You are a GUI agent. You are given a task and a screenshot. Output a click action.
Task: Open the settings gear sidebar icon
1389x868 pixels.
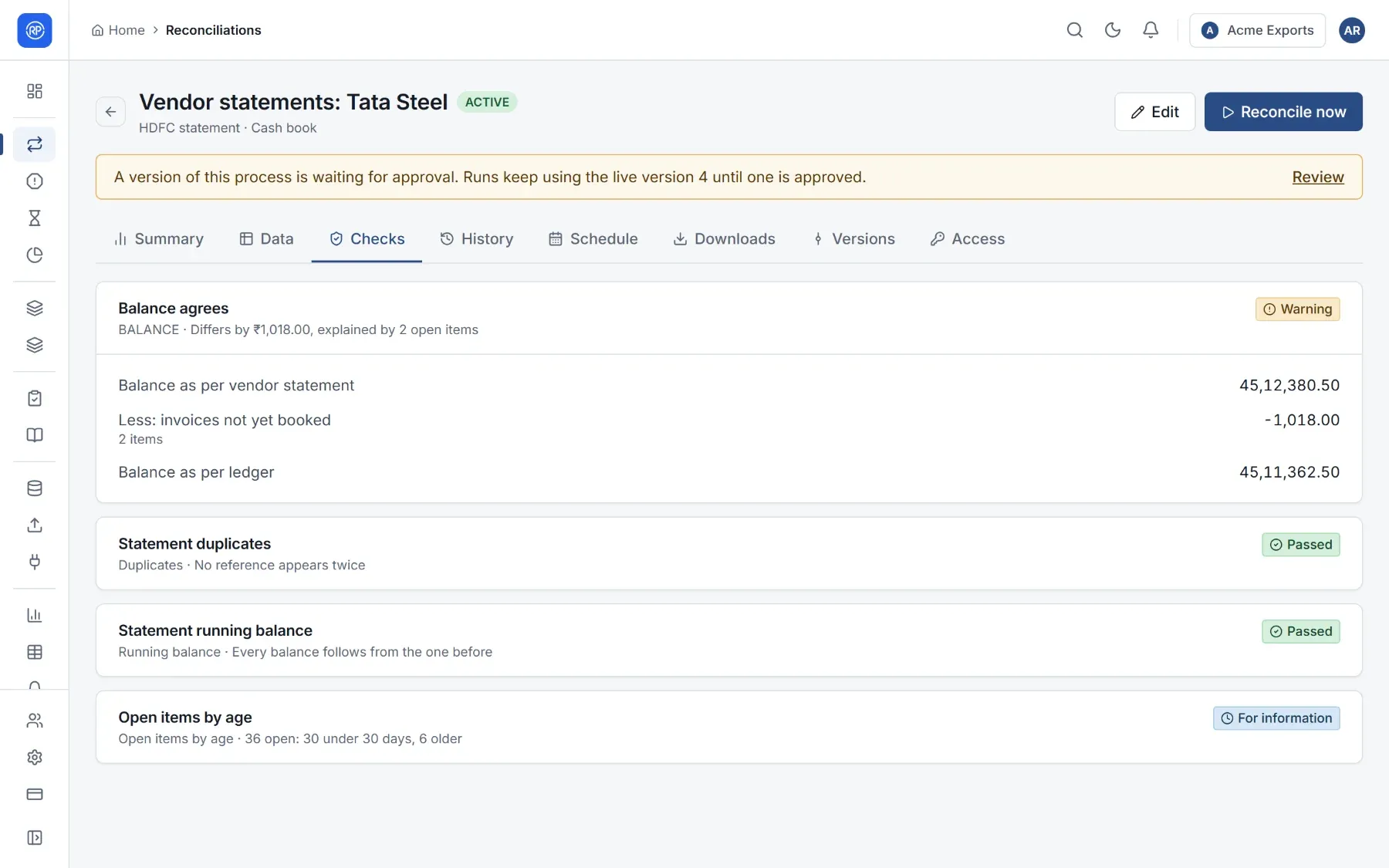click(x=34, y=758)
